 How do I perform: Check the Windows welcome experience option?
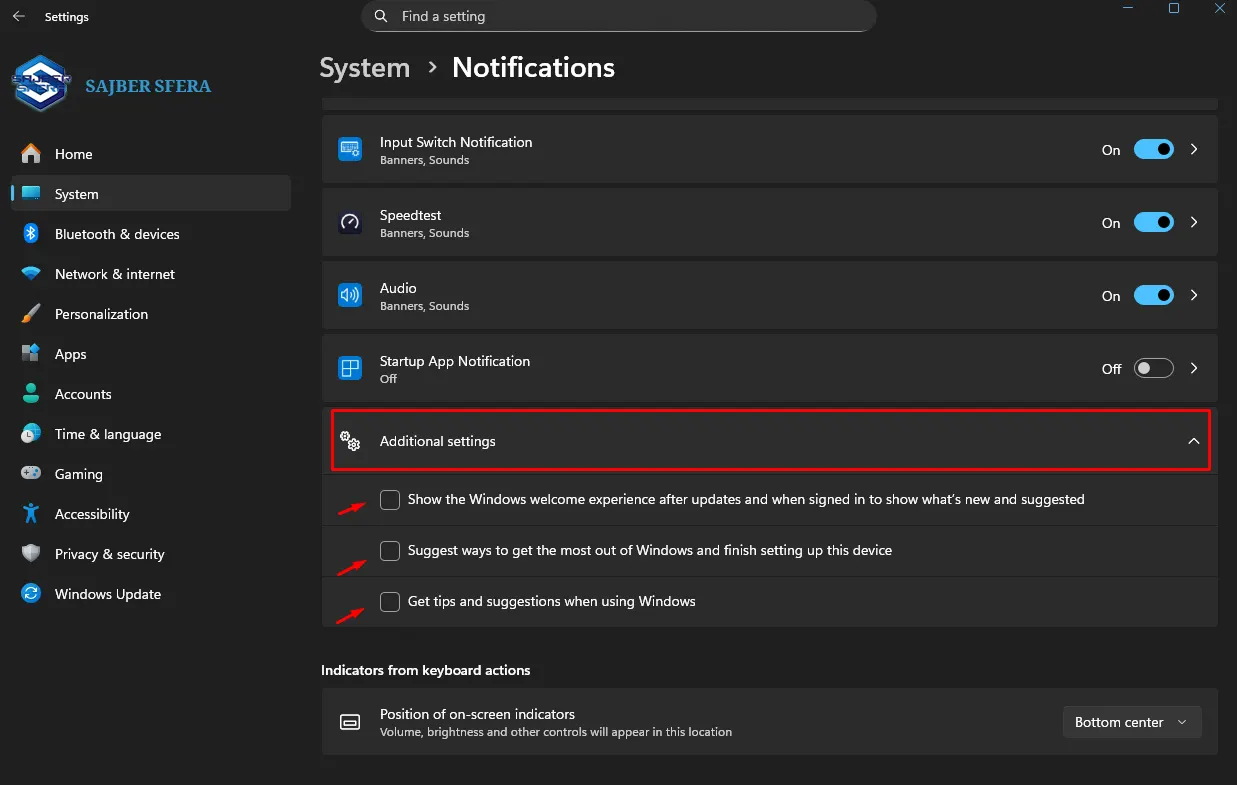coord(389,499)
